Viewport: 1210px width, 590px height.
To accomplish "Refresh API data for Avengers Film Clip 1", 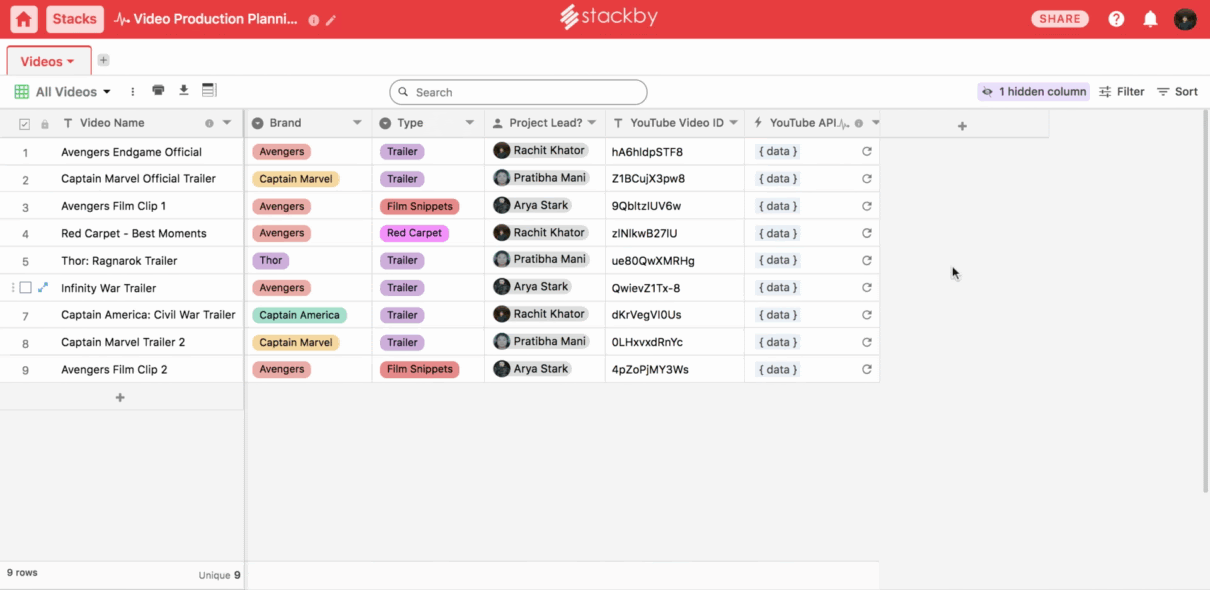I will coord(867,206).
